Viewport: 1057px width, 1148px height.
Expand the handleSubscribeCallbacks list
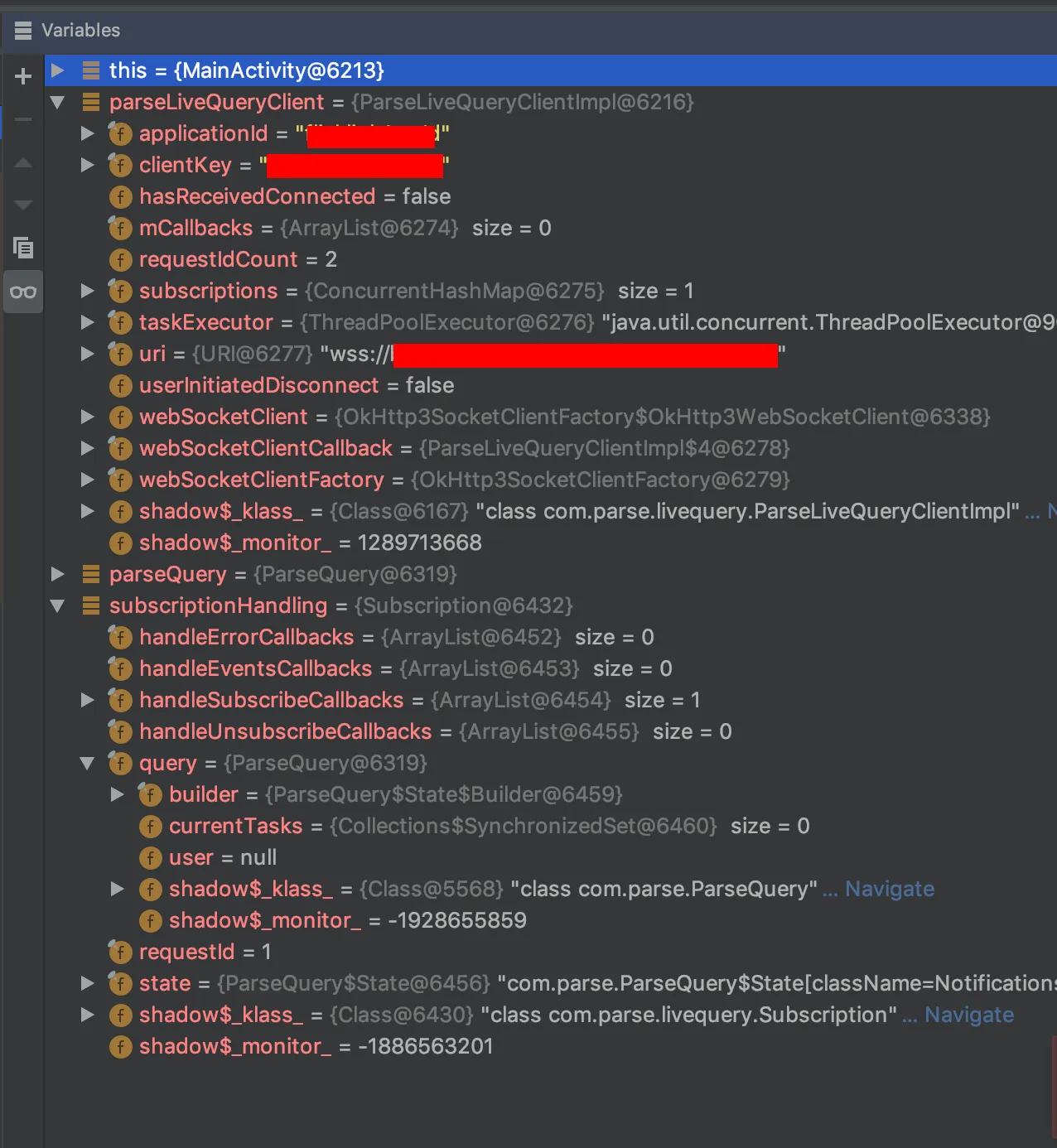point(87,700)
